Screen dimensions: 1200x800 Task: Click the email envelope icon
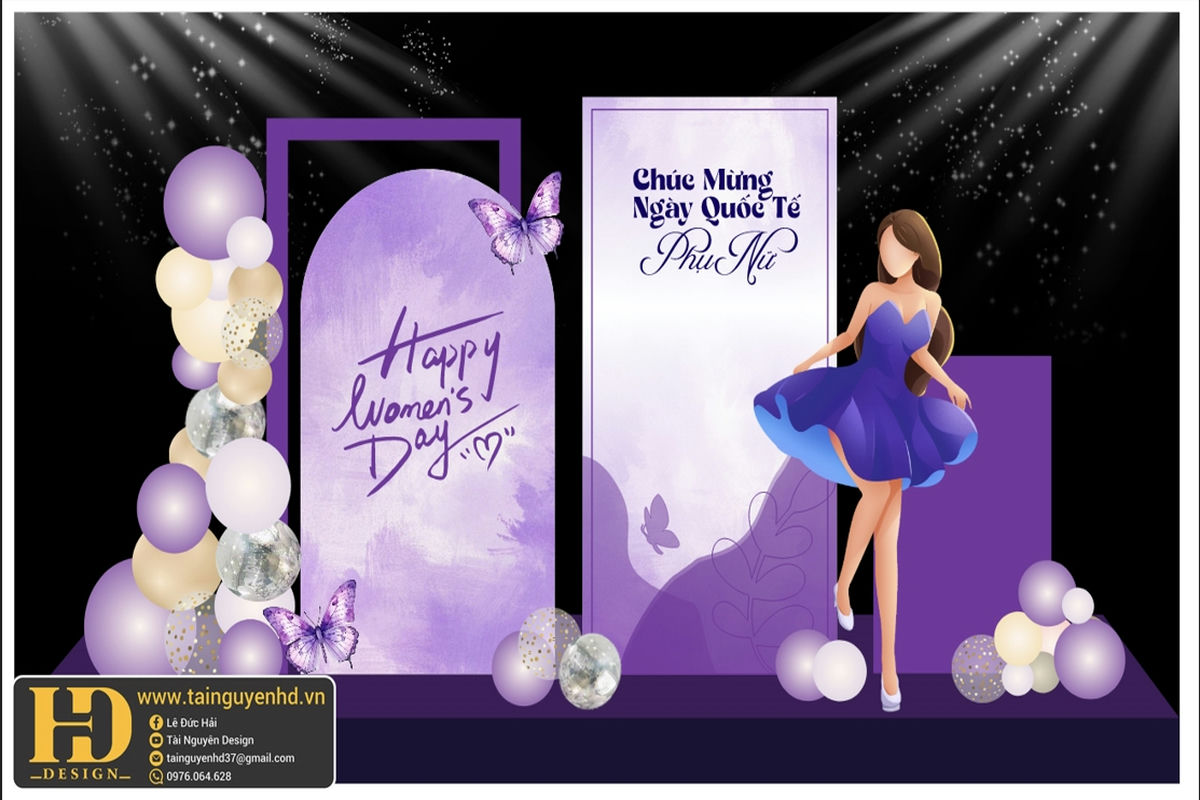156,758
